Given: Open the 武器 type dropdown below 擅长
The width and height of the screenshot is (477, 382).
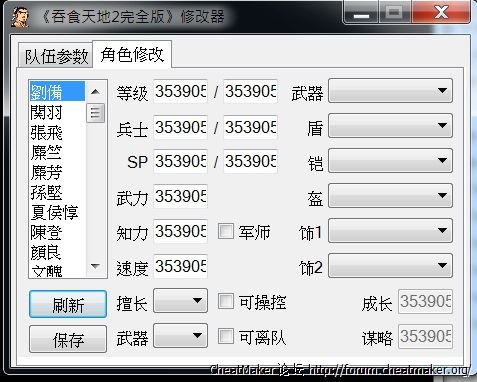Looking at the screenshot, I should tap(180, 336).
